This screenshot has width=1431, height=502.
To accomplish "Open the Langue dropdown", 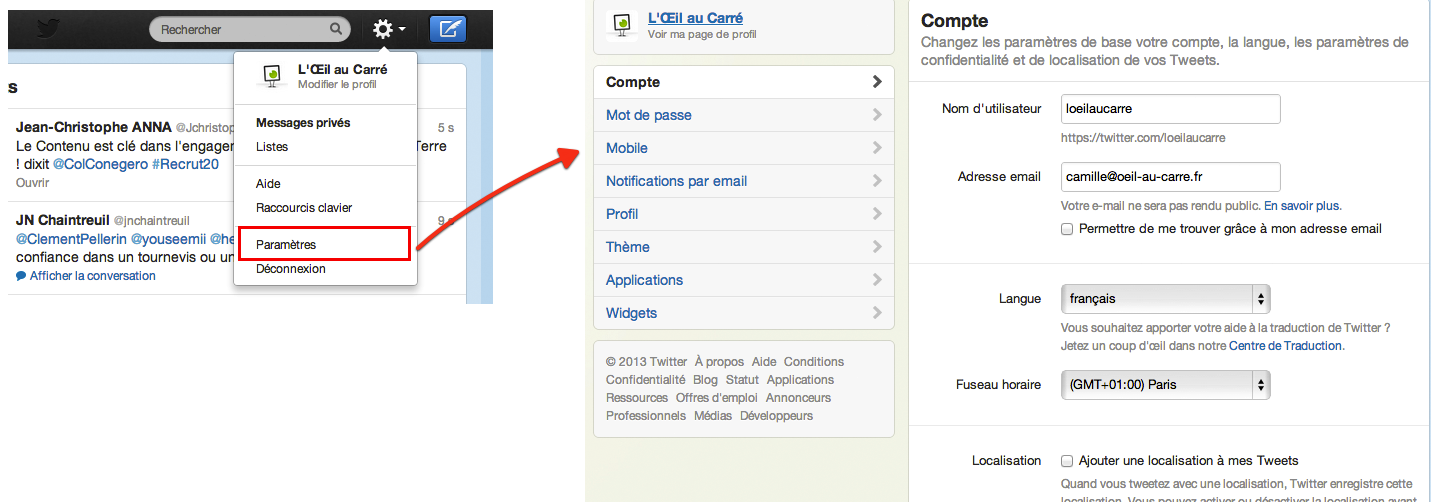I will pos(1165,298).
